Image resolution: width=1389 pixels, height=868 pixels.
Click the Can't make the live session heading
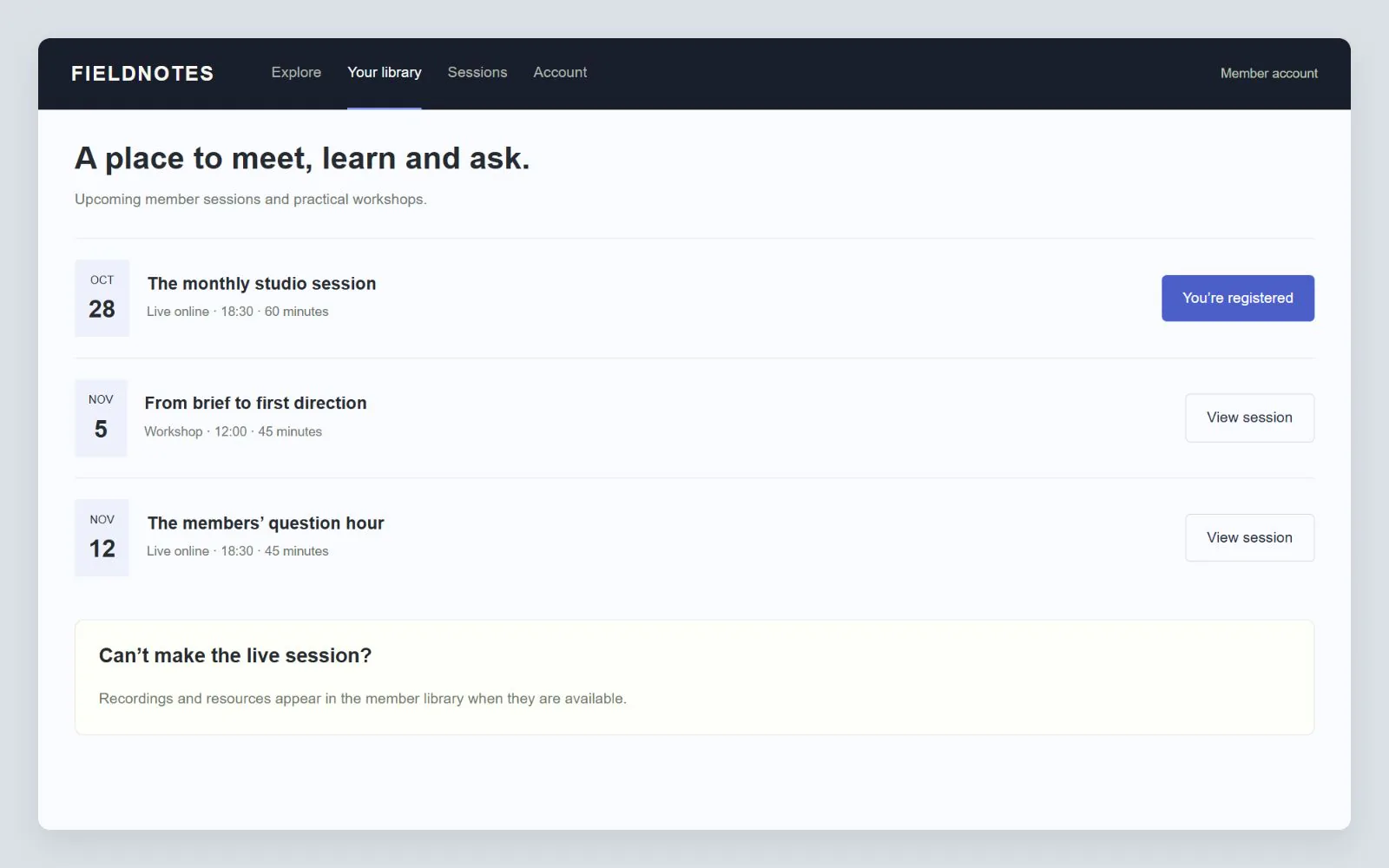(x=235, y=656)
